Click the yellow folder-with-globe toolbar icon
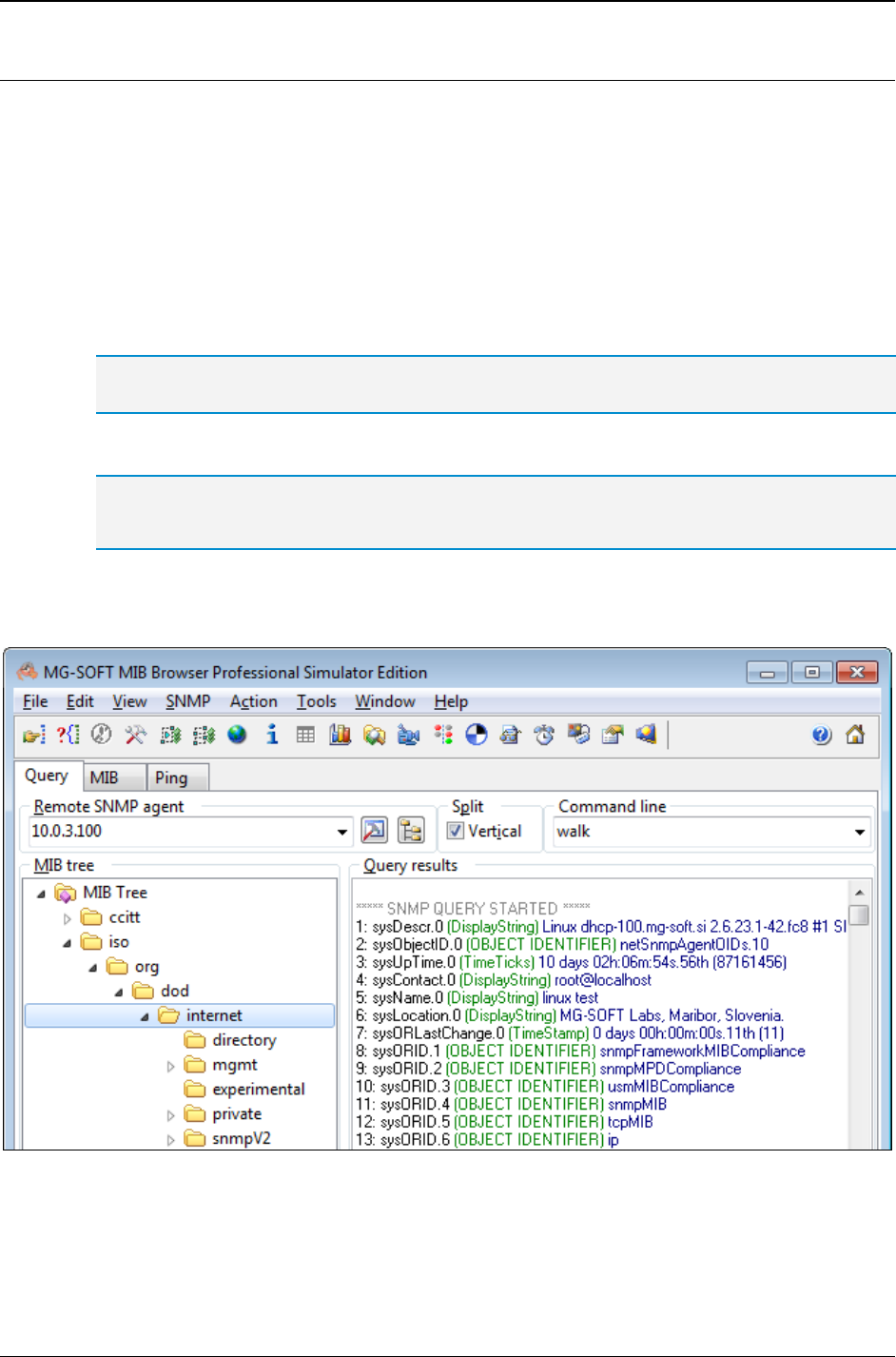 (x=374, y=735)
